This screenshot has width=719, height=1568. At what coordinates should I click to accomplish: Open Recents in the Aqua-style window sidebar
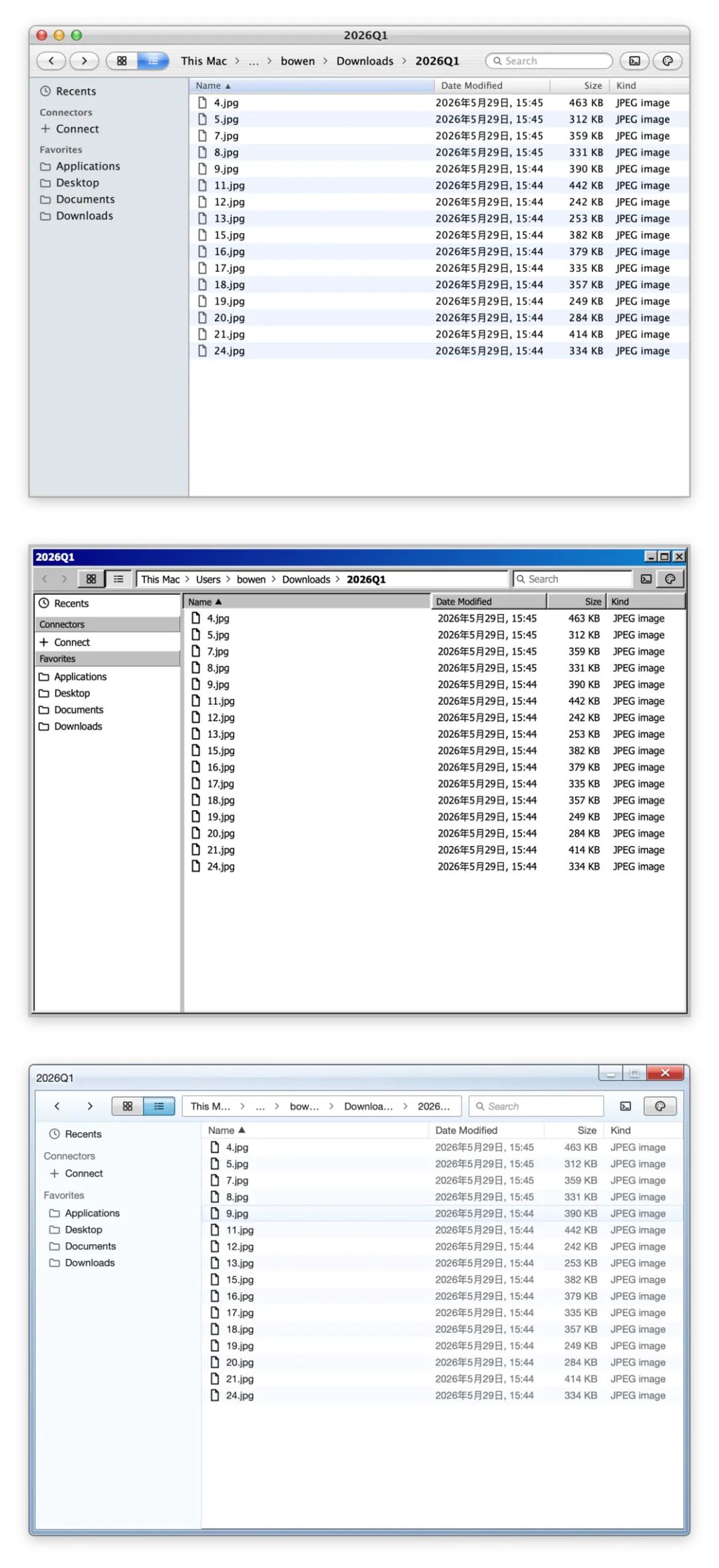[x=68, y=91]
